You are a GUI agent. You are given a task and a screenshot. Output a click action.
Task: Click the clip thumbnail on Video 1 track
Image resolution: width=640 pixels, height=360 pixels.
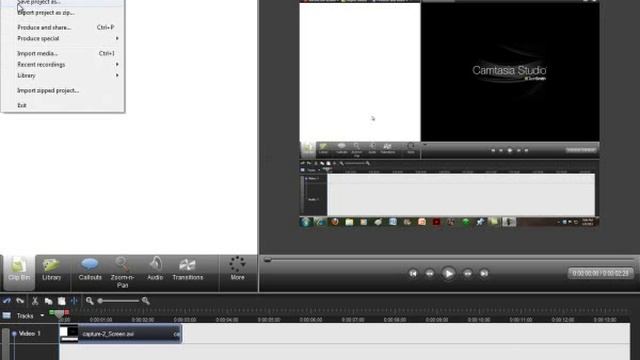(x=69, y=333)
